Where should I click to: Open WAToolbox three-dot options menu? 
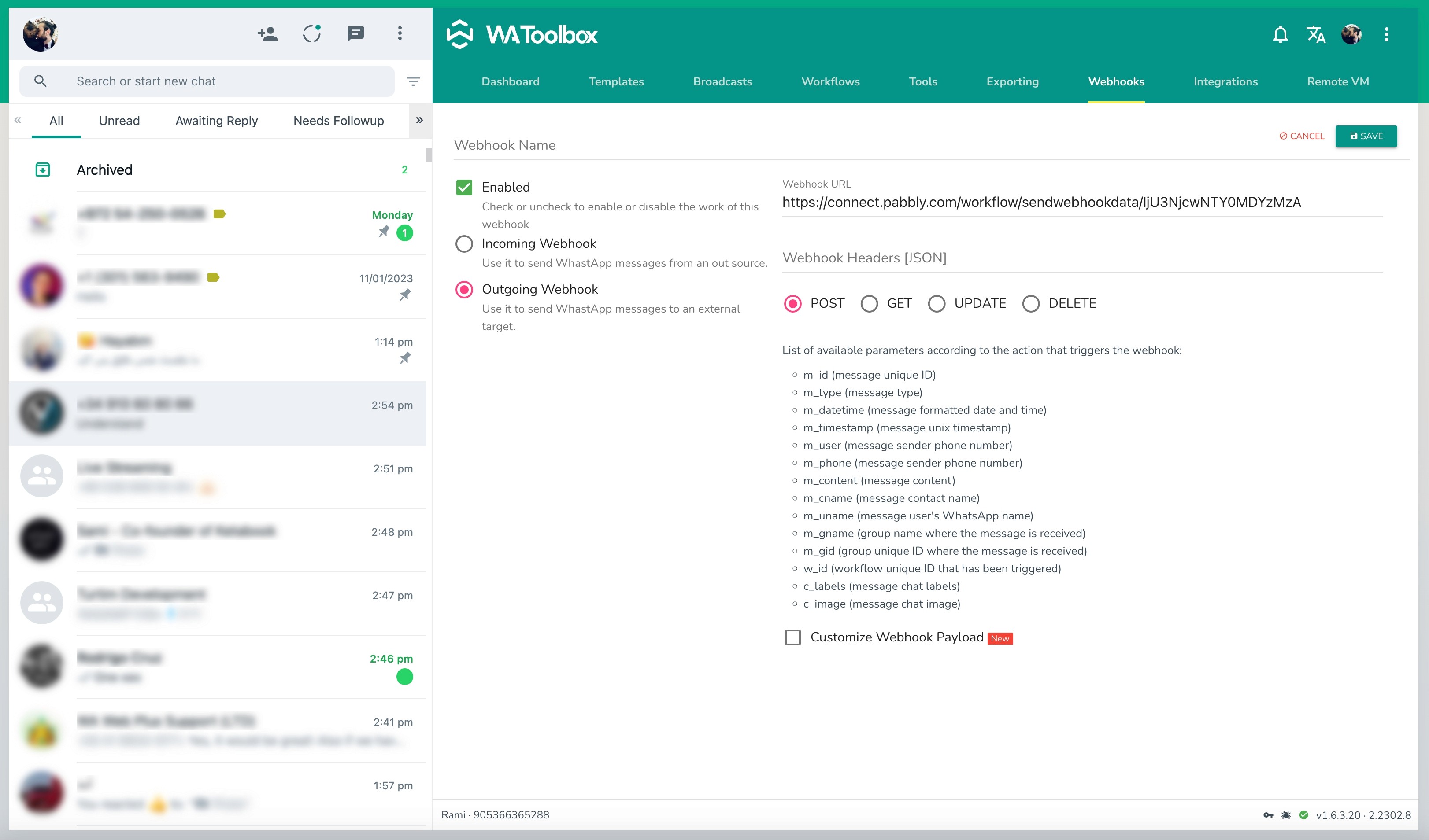[1386, 35]
